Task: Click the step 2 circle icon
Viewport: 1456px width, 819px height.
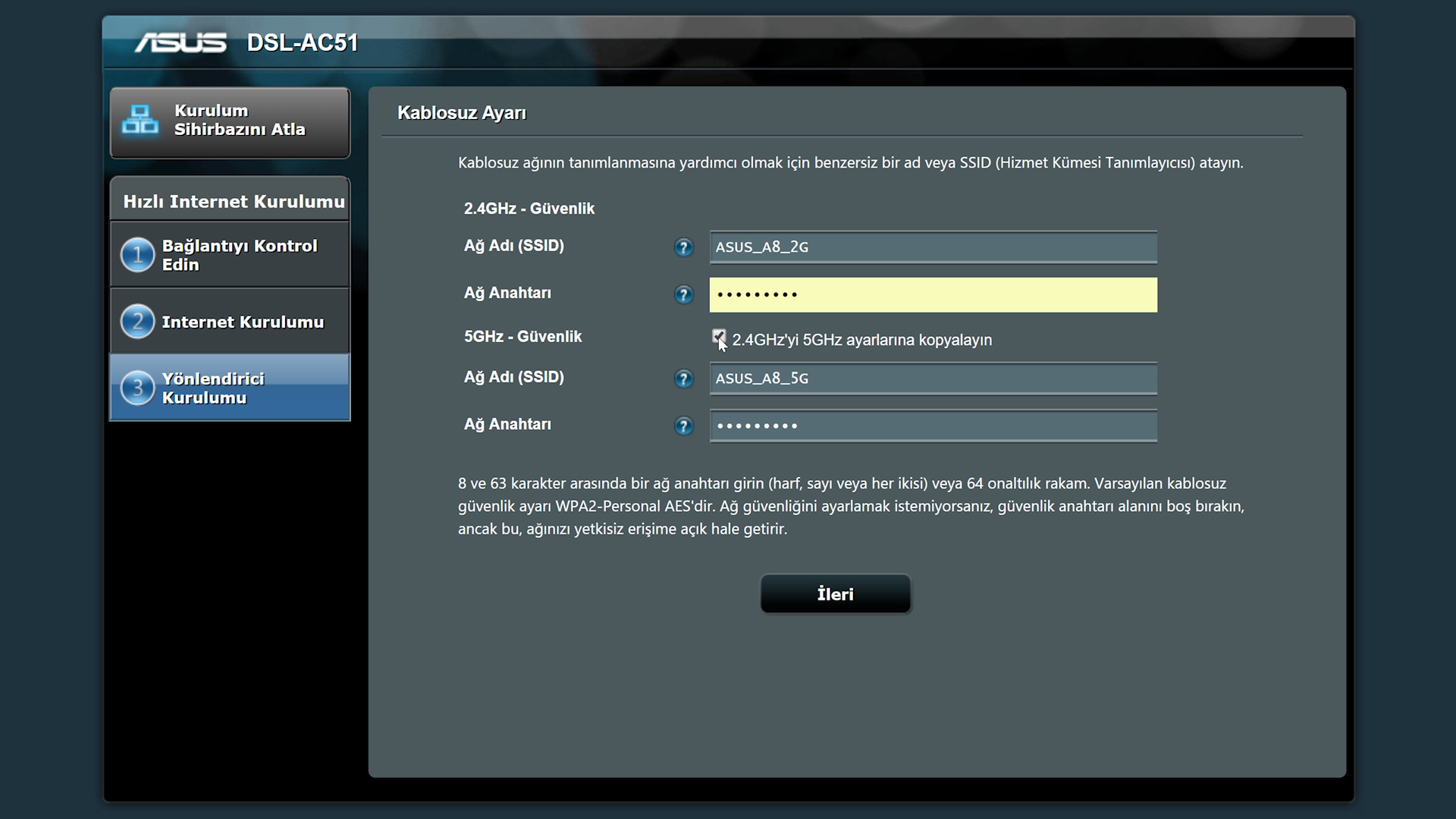Action: [x=137, y=322]
